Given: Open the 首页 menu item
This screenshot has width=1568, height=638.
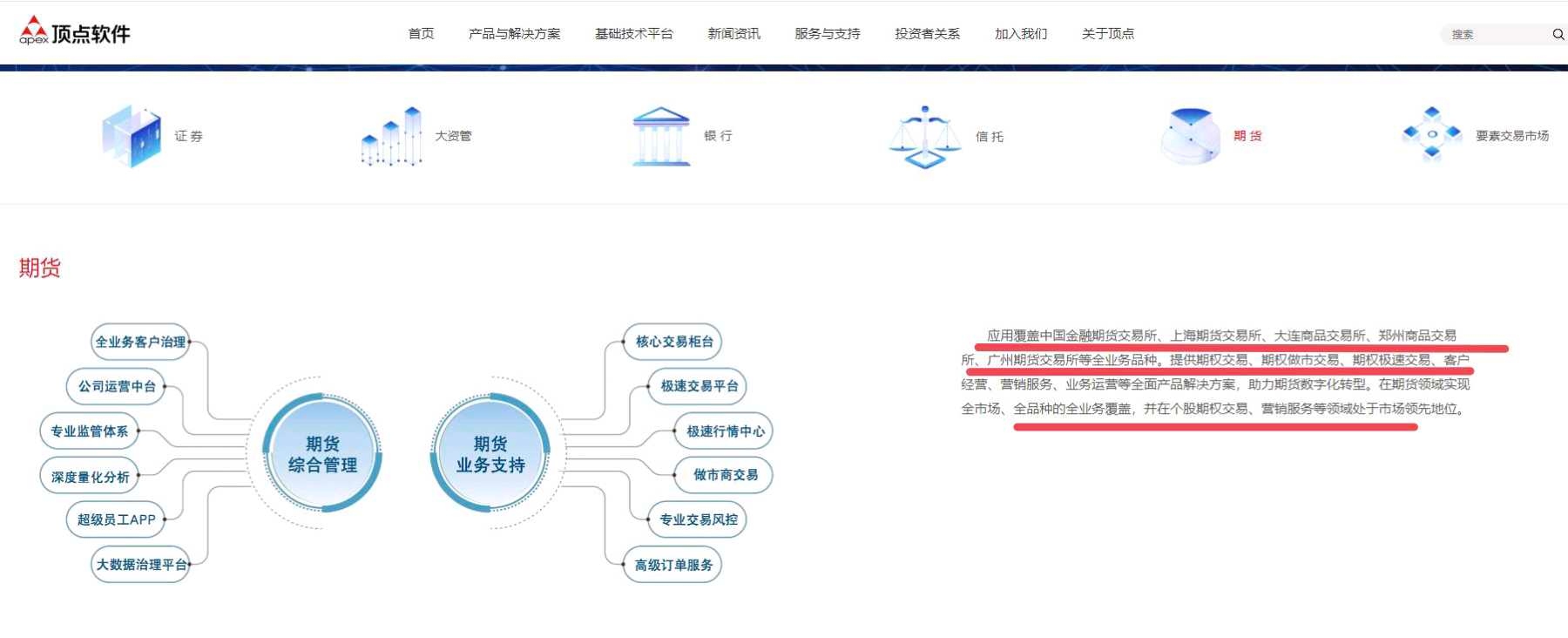Looking at the screenshot, I should (x=421, y=34).
